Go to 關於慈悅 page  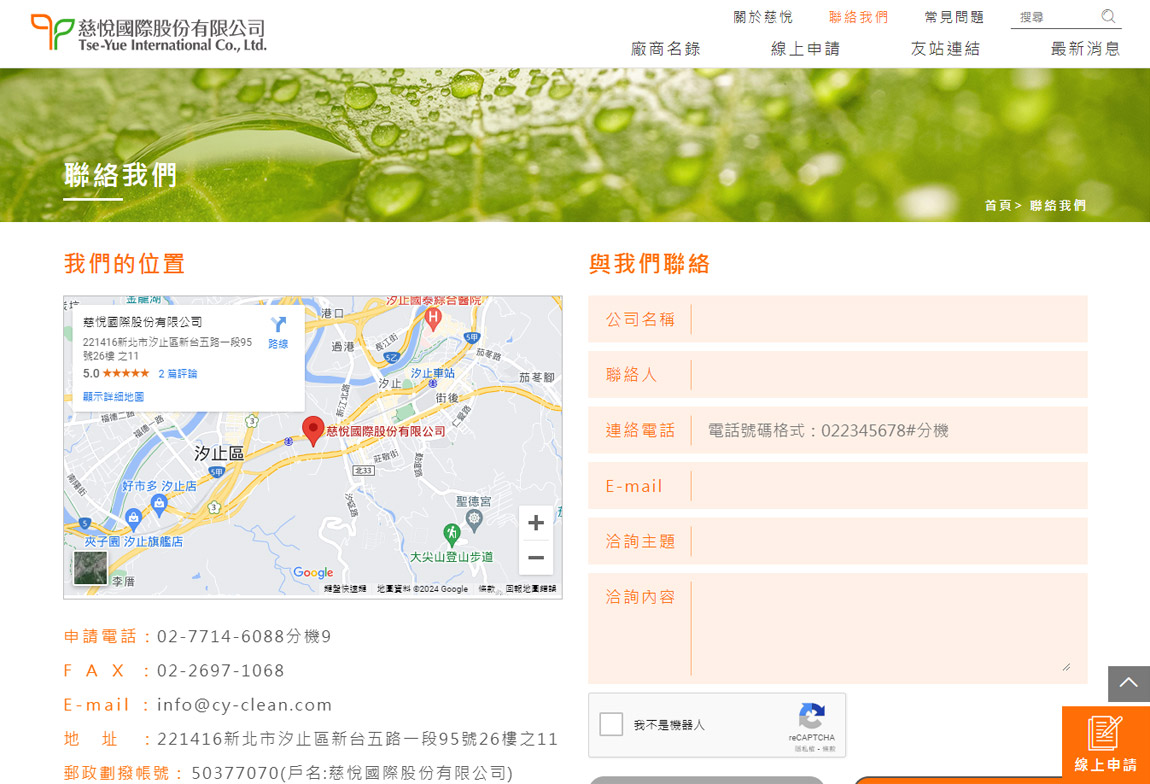[763, 17]
